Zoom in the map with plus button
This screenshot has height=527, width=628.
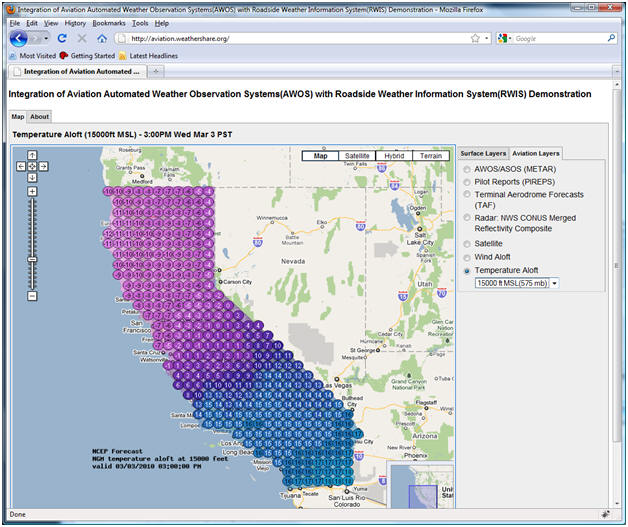point(32,190)
